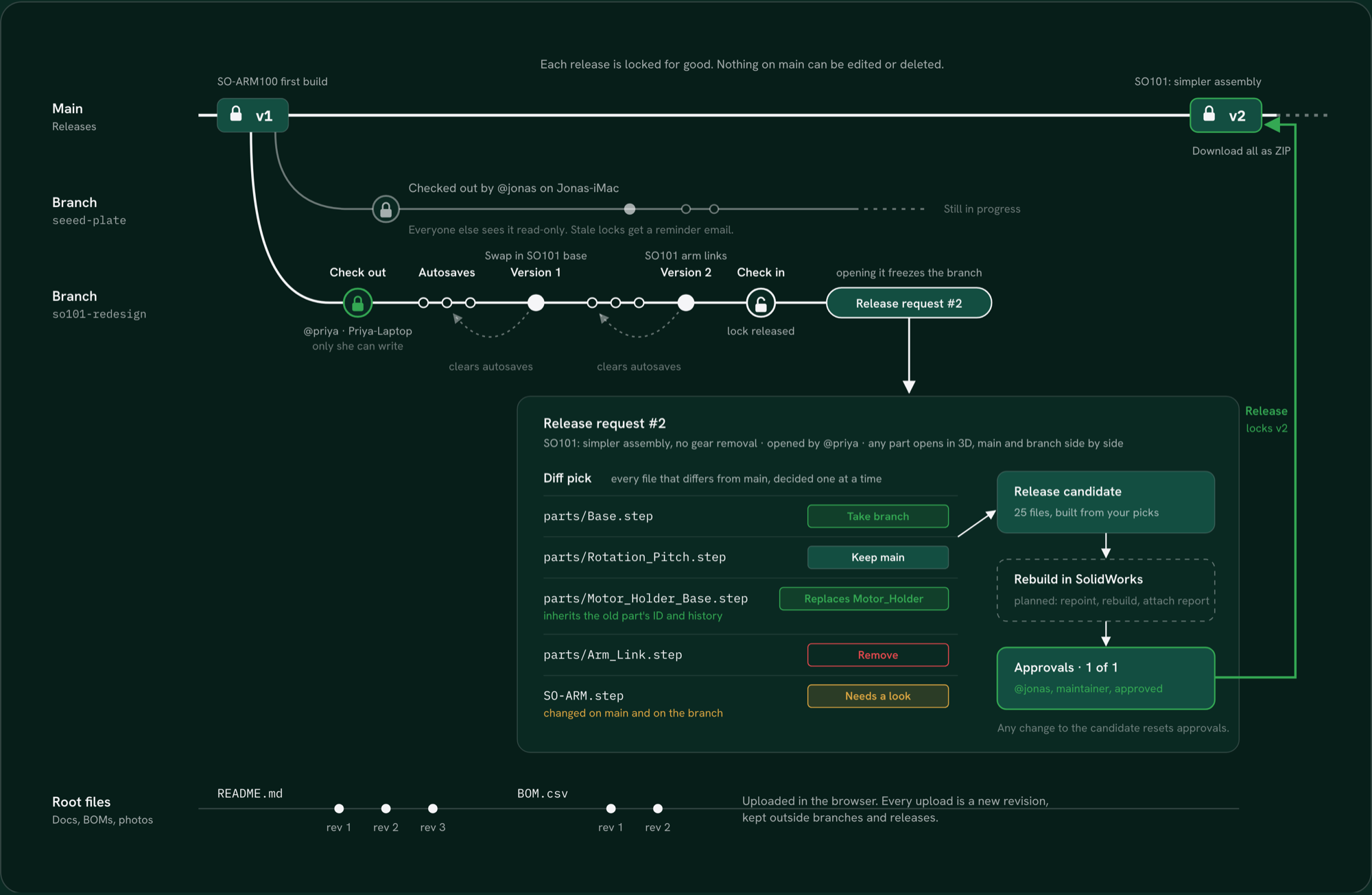Click the SO-ARM.step file name
The width and height of the screenshot is (1372, 895).
click(583, 696)
